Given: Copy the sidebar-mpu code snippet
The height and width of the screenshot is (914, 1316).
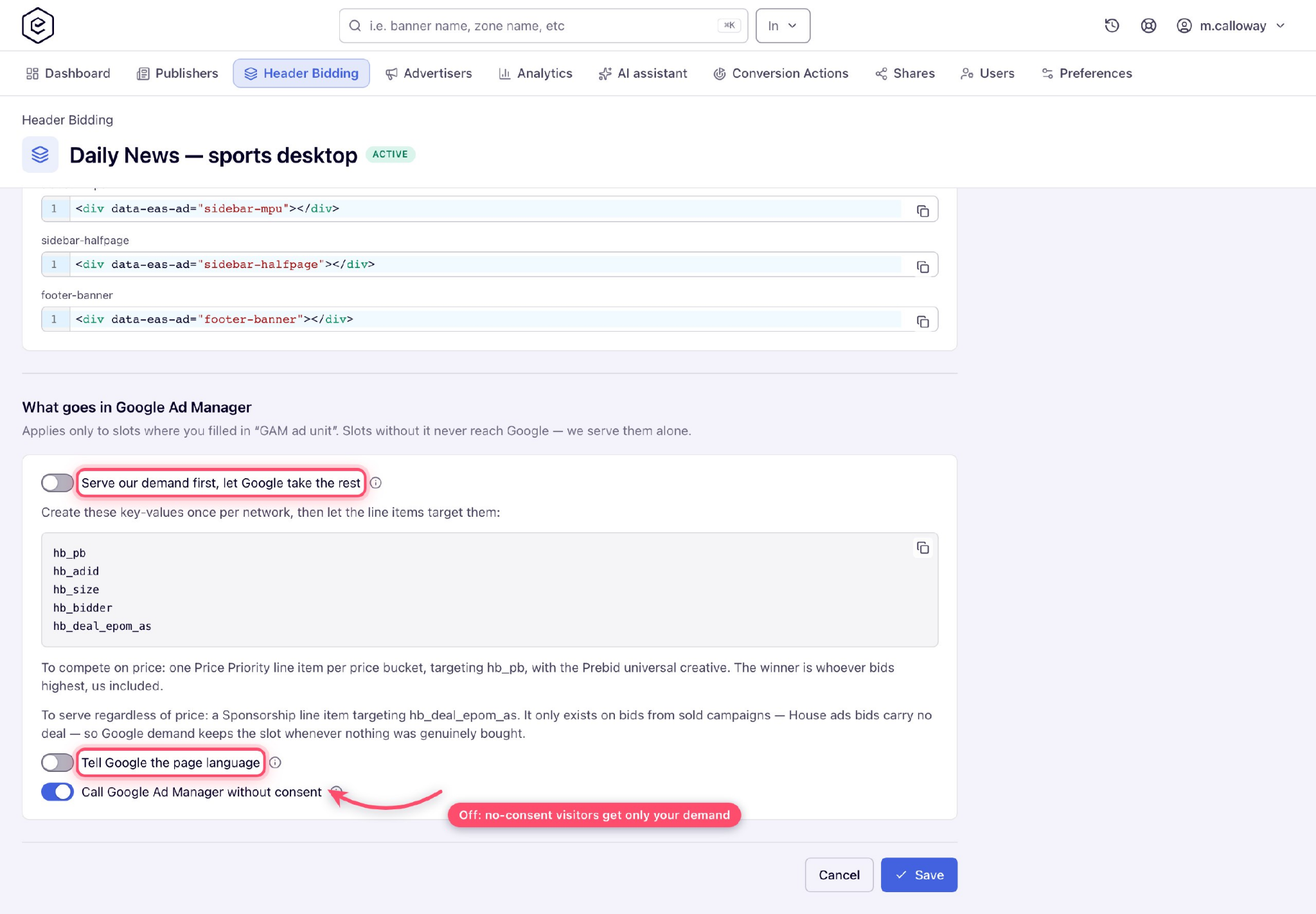Looking at the screenshot, I should pyautogui.click(x=923, y=211).
